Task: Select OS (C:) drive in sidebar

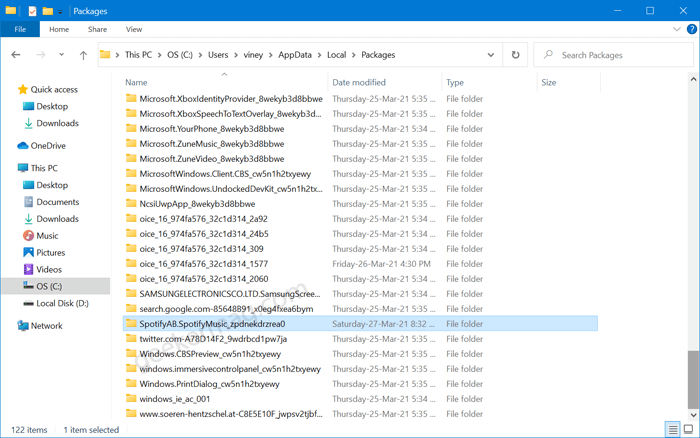Action: [x=49, y=286]
